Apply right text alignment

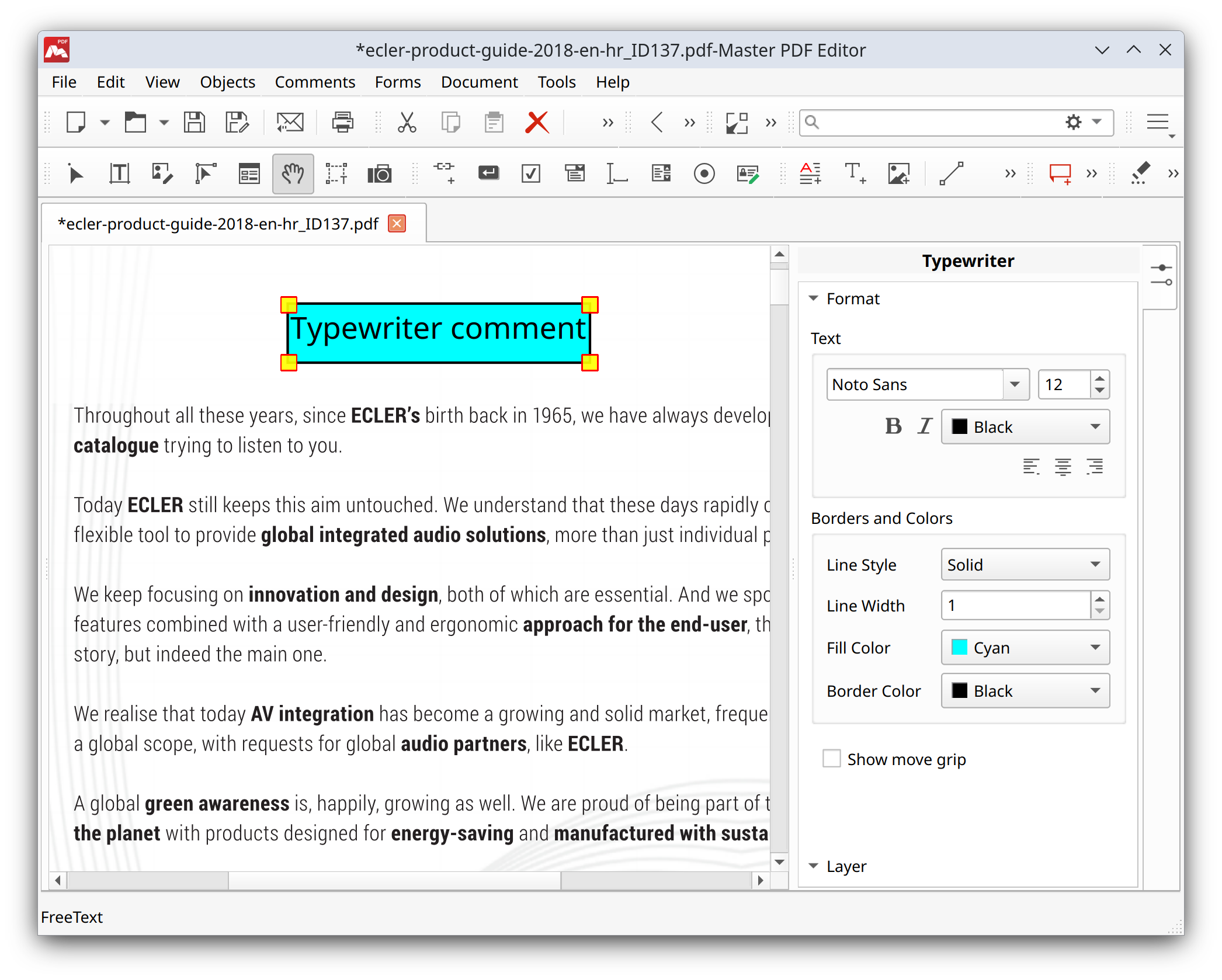pos(1094,467)
